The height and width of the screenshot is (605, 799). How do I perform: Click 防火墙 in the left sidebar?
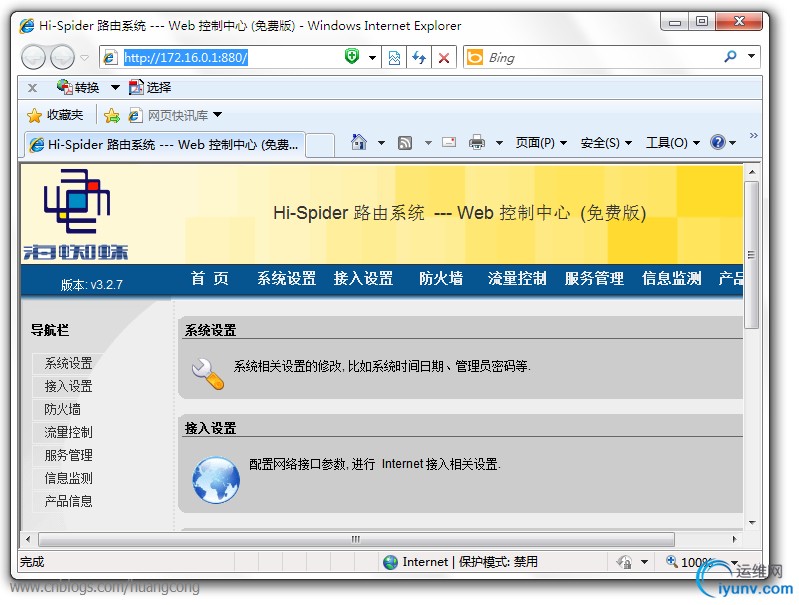click(x=62, y=409)
